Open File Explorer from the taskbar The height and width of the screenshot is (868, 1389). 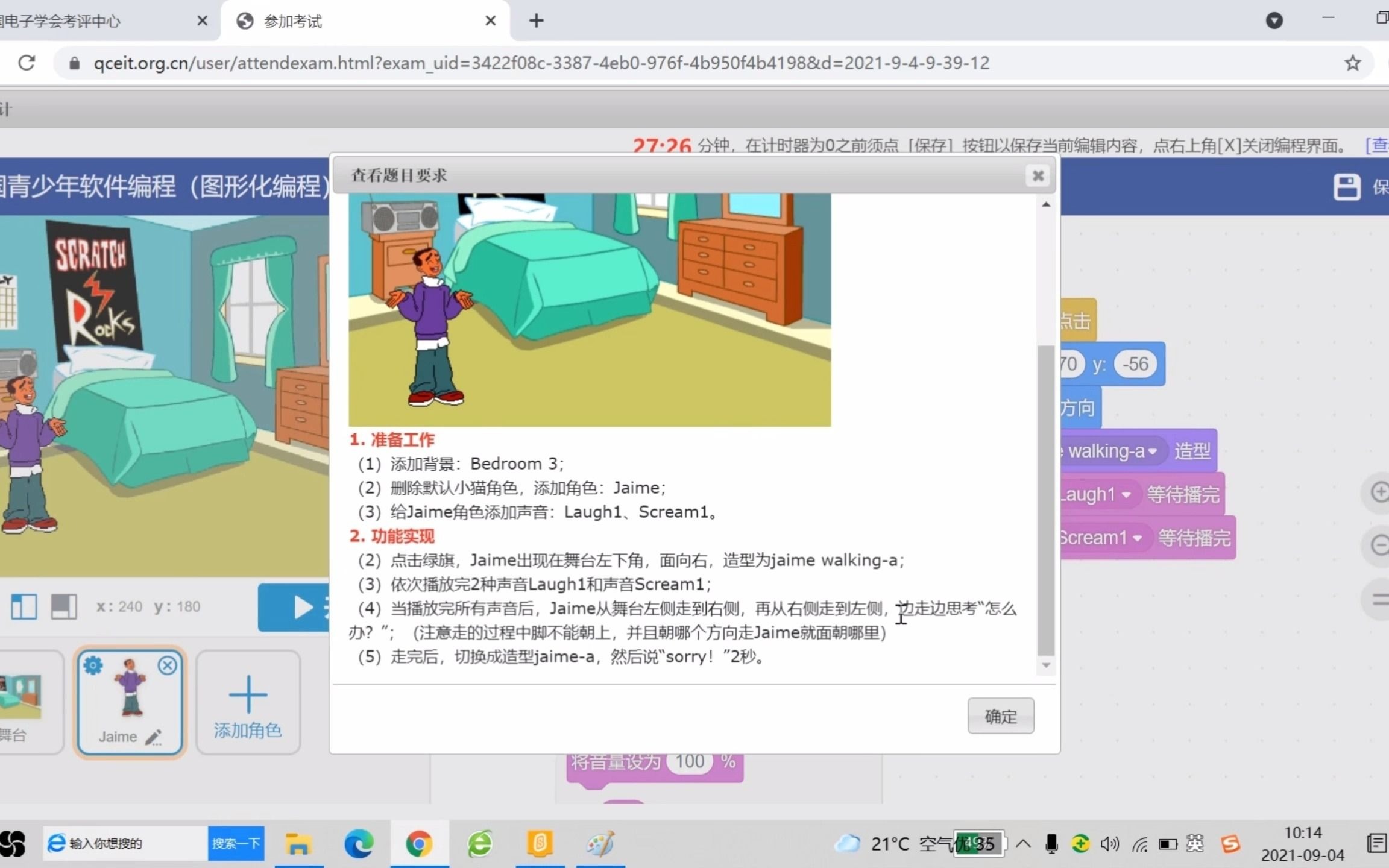(x=298, y=844)
